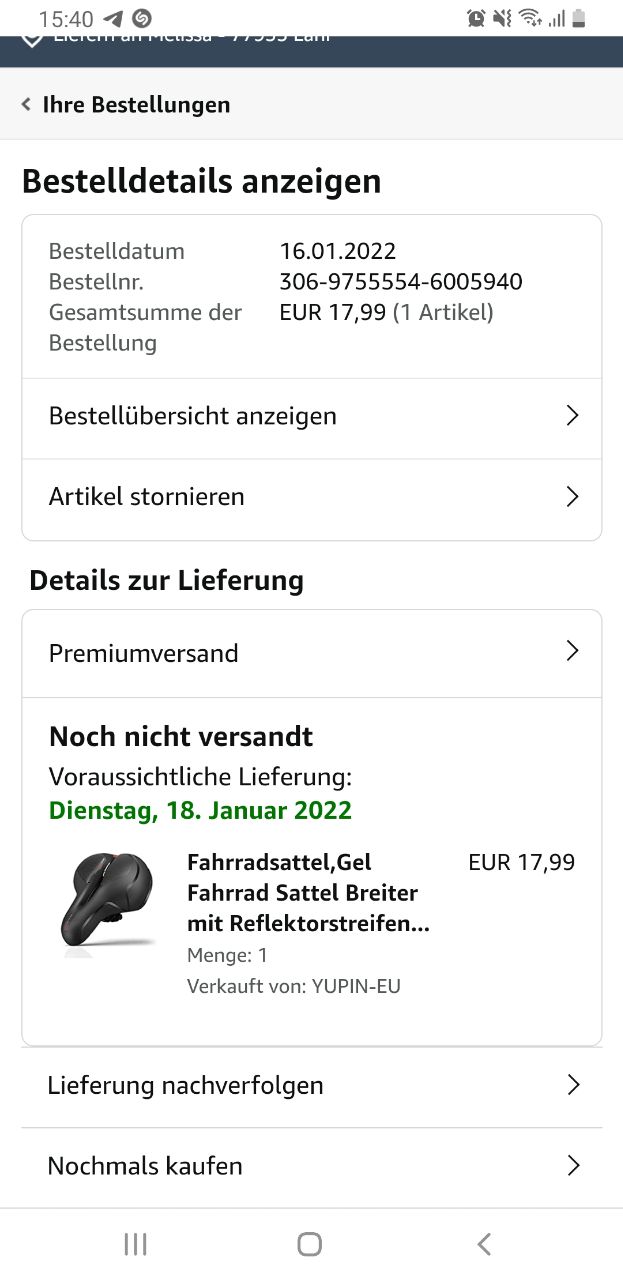This screenshot has height=1280, width=623.
Task: Go back to Ihre Bestellungen
Action: coord(136,104)
